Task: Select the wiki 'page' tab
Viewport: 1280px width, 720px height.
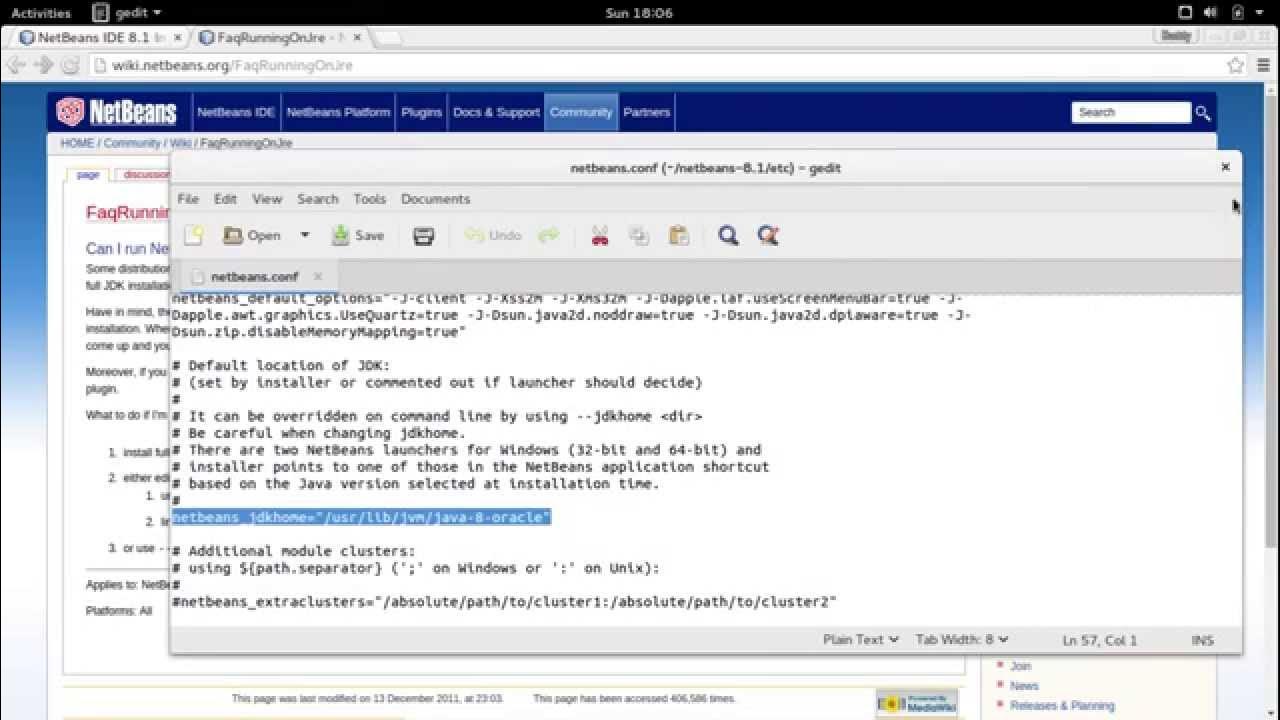Action: tap(88, 175)
